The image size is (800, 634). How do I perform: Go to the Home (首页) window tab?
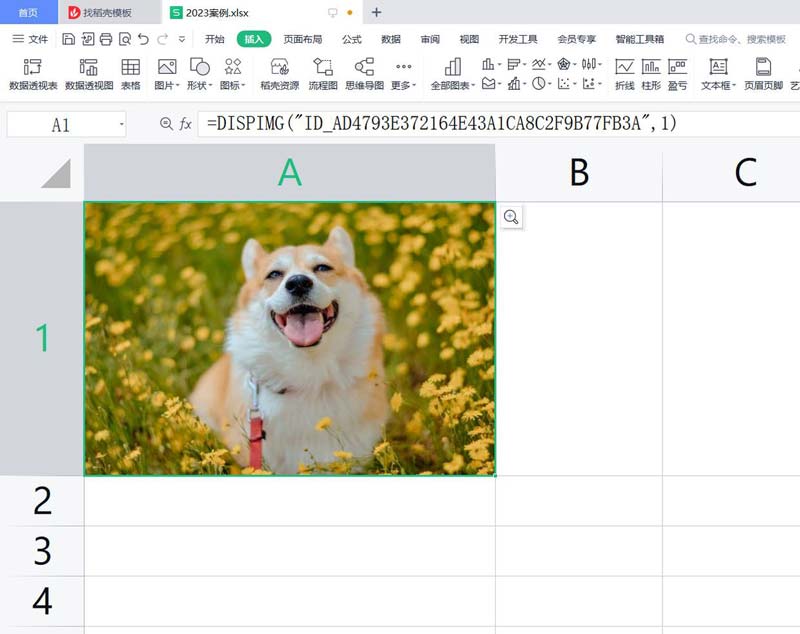click(29, 12)
